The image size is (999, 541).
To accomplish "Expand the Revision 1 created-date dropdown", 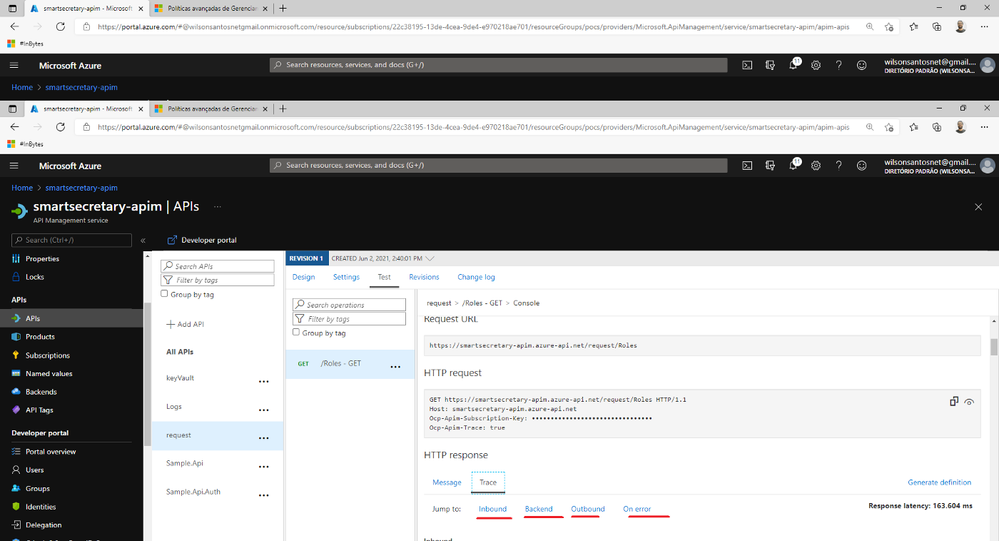I will (x=429, y=258).
